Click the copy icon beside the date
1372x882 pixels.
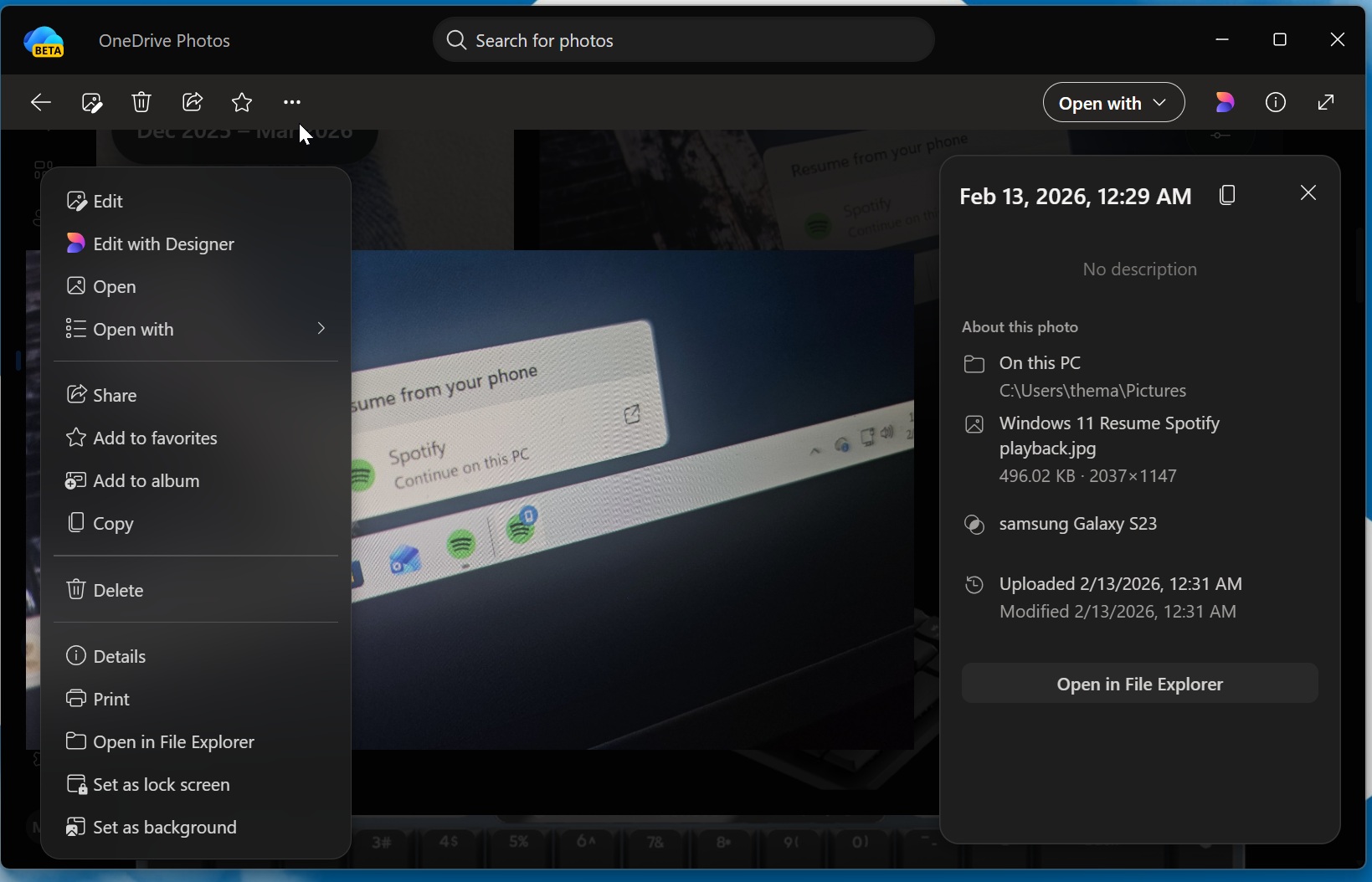point(1228,195)
